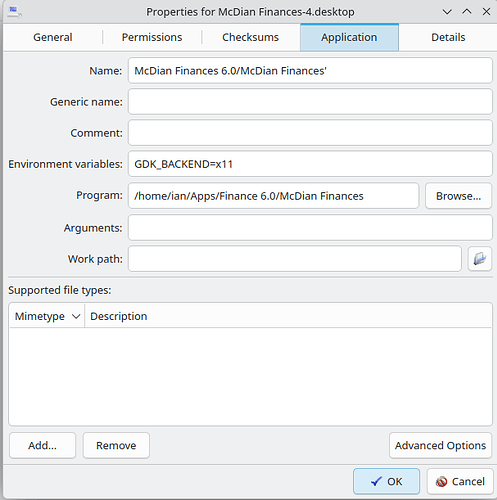The height and width of the screenshot is (500, 497).
Task: Click the Remove button
Action: coord(116,445)
